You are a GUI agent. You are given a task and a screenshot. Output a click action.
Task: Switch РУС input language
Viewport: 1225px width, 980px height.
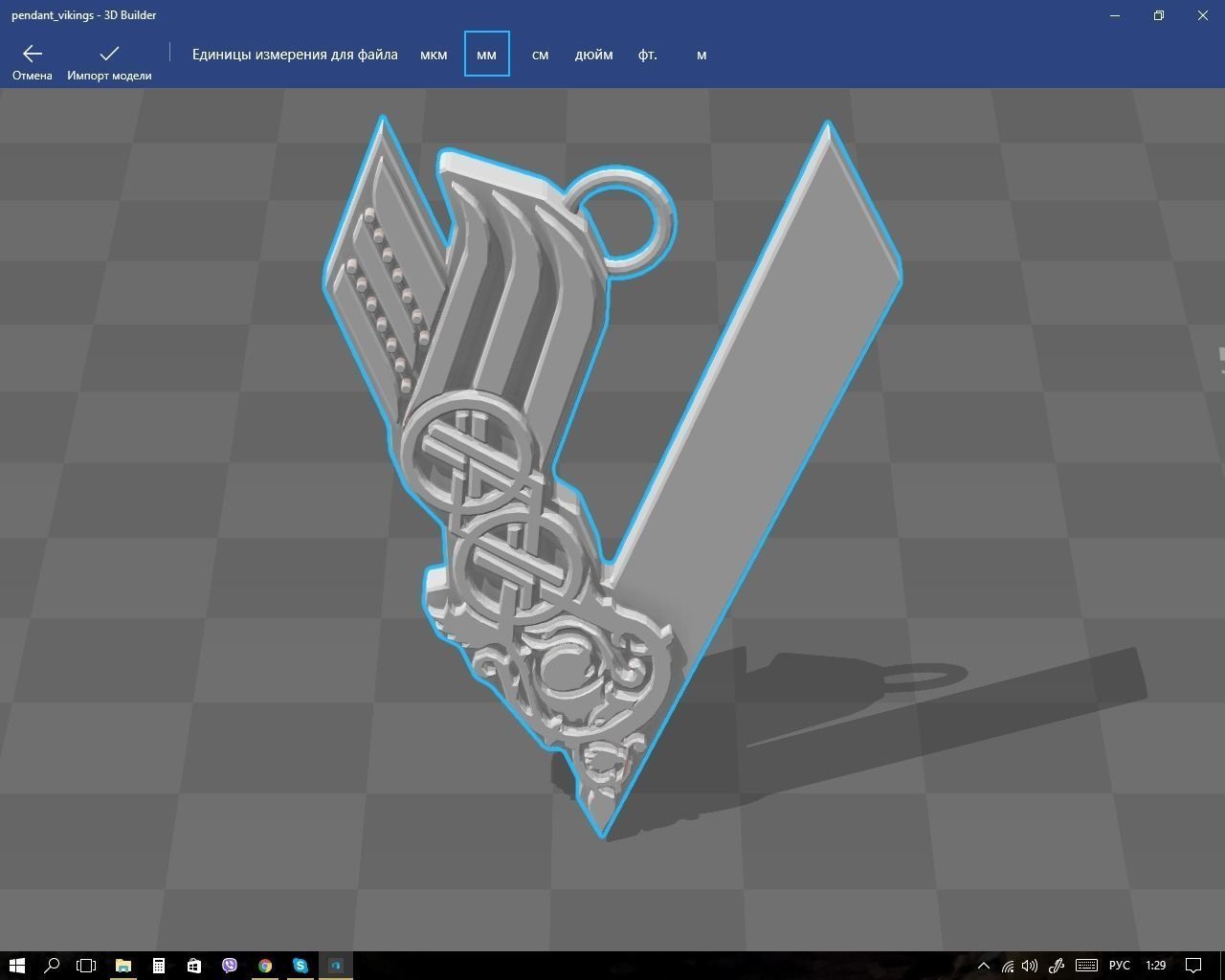tap(1119, 965)
